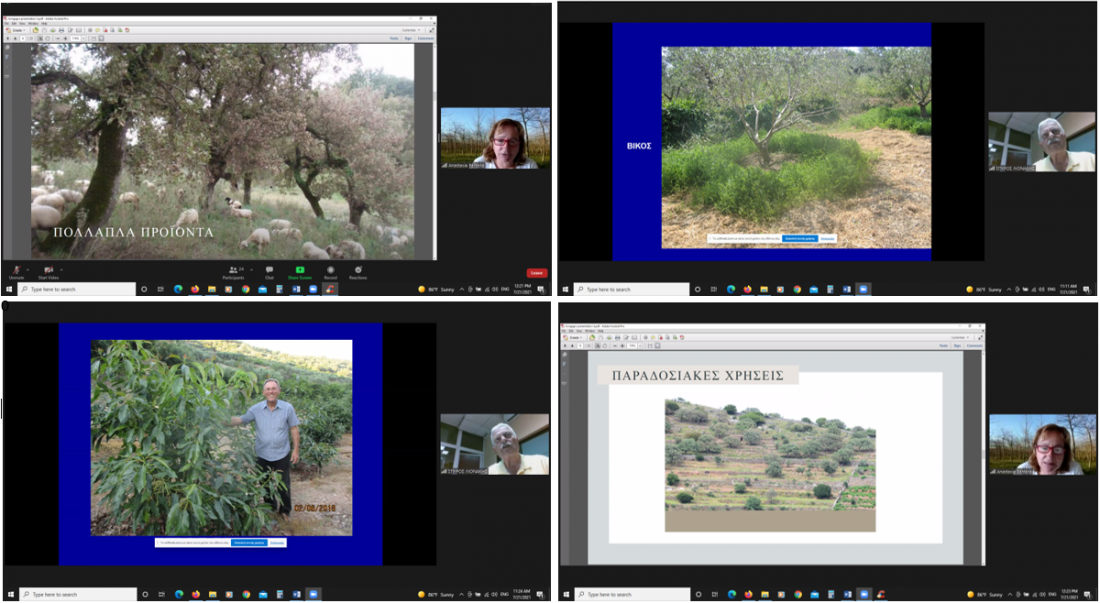Open Comment pane in bottom-right Acrobat window

pos(973,345)
